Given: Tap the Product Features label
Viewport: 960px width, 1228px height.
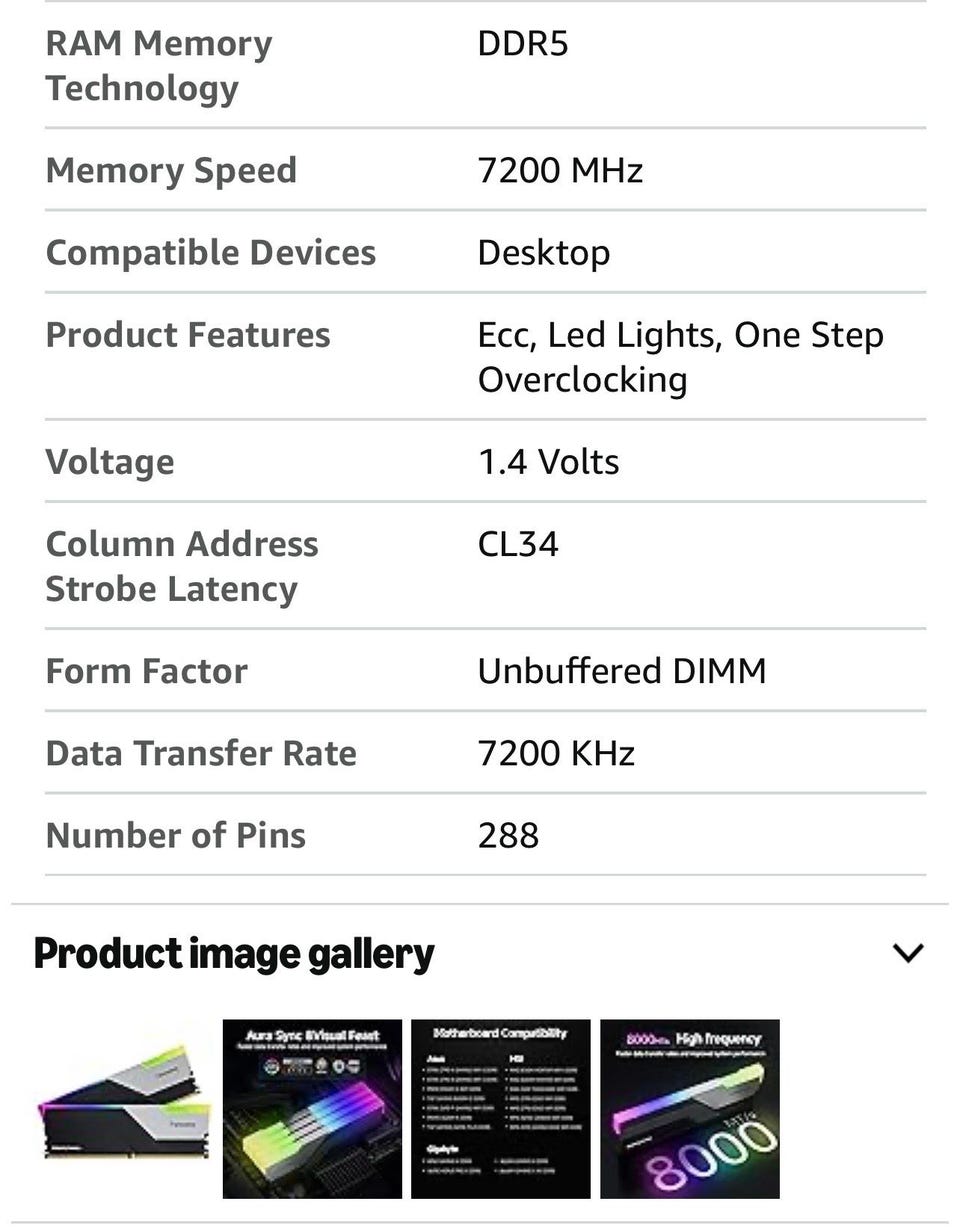Looking at the screenshot, I should point(188,335).
